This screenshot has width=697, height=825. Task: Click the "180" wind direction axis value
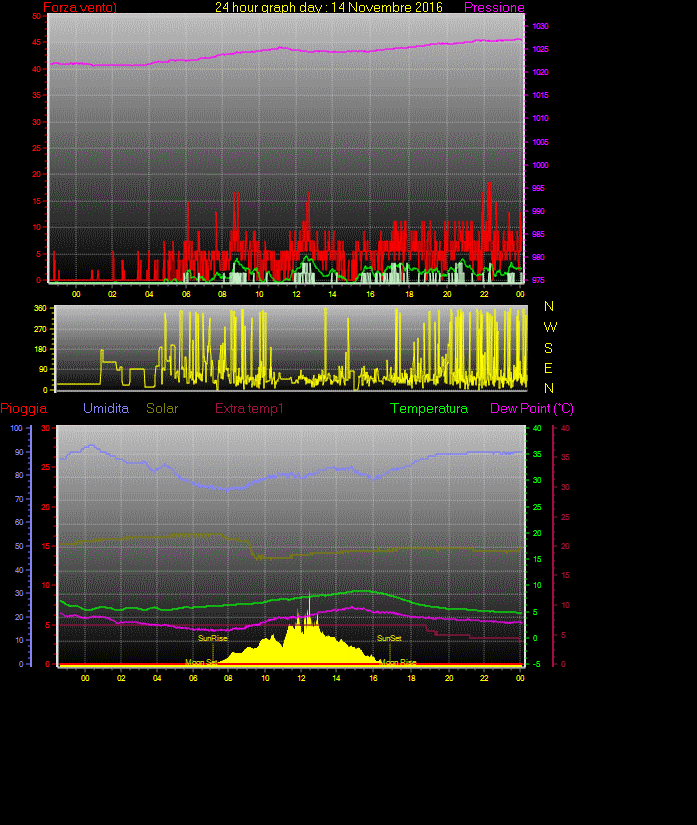(x=40, y=349)
